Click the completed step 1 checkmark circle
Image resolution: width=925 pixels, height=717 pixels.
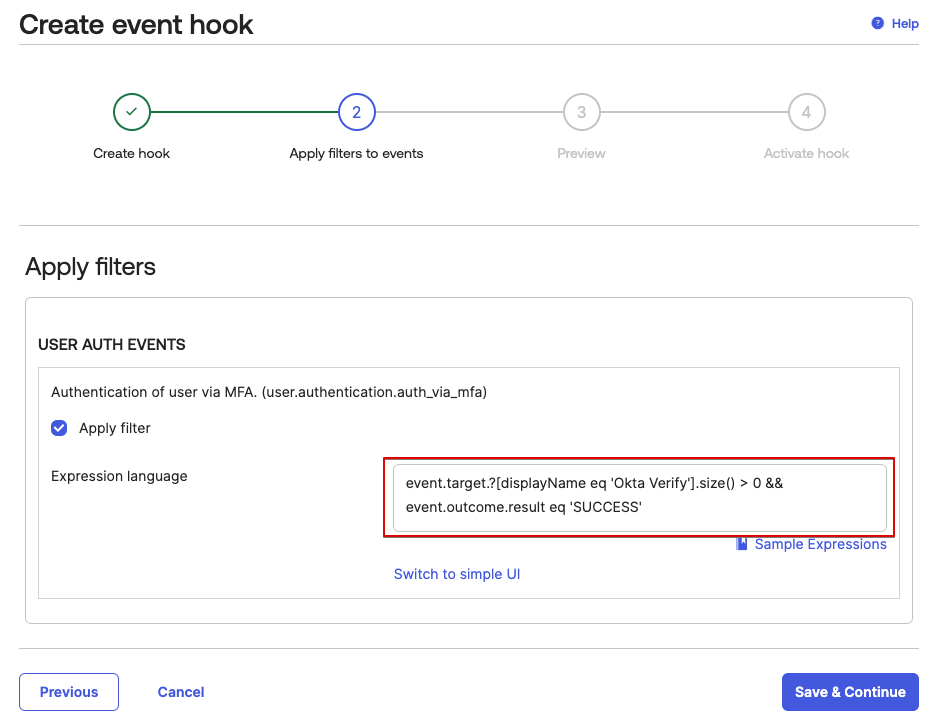click(x=132, y=112)
